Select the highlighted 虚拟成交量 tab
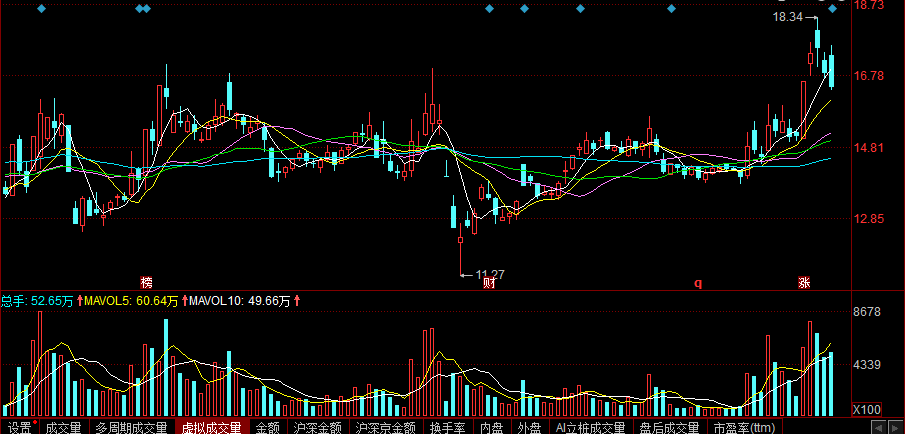 [212, 428]
